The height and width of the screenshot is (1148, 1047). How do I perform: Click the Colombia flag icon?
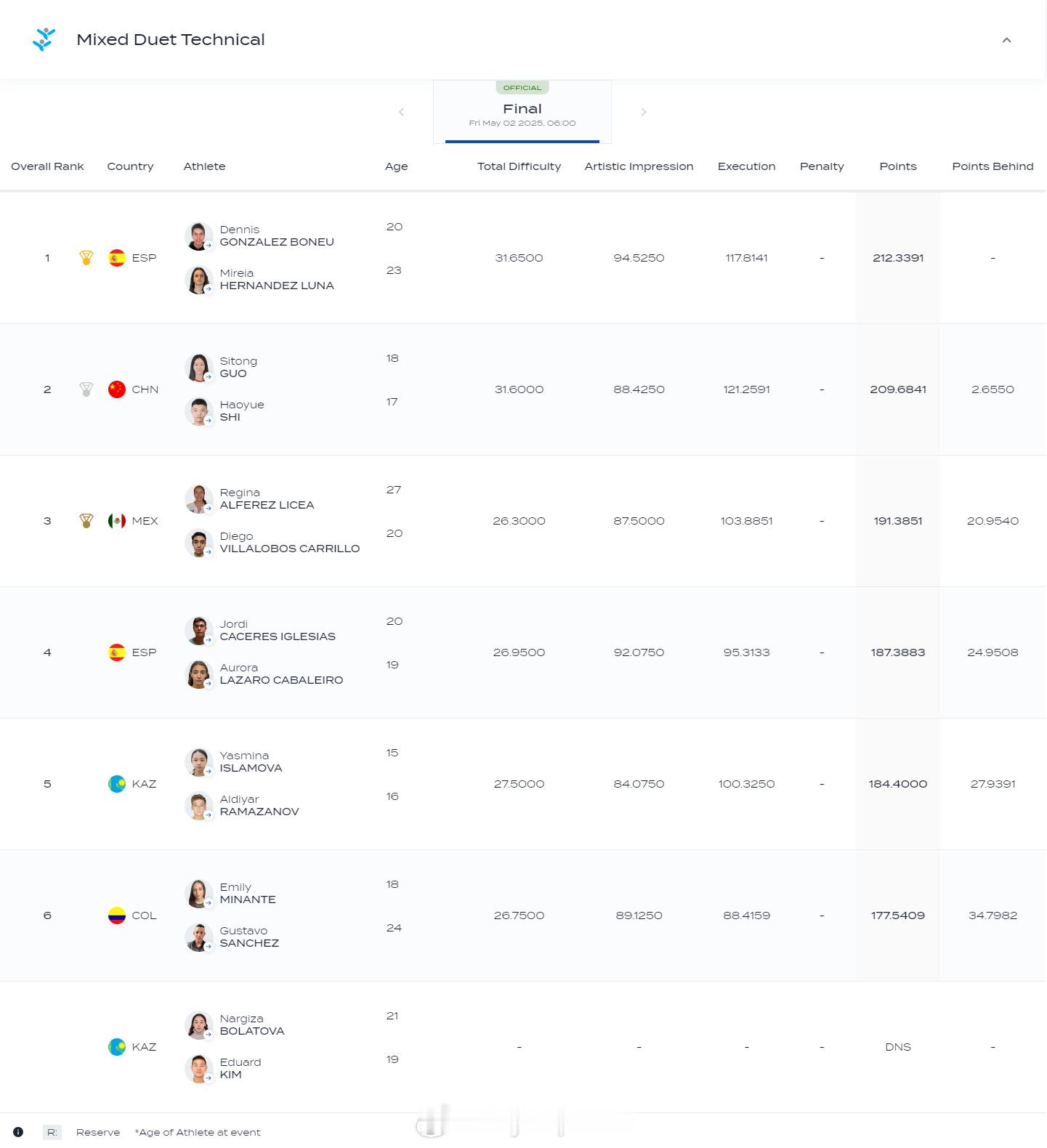pyautogui.click(x=117, y=915)
